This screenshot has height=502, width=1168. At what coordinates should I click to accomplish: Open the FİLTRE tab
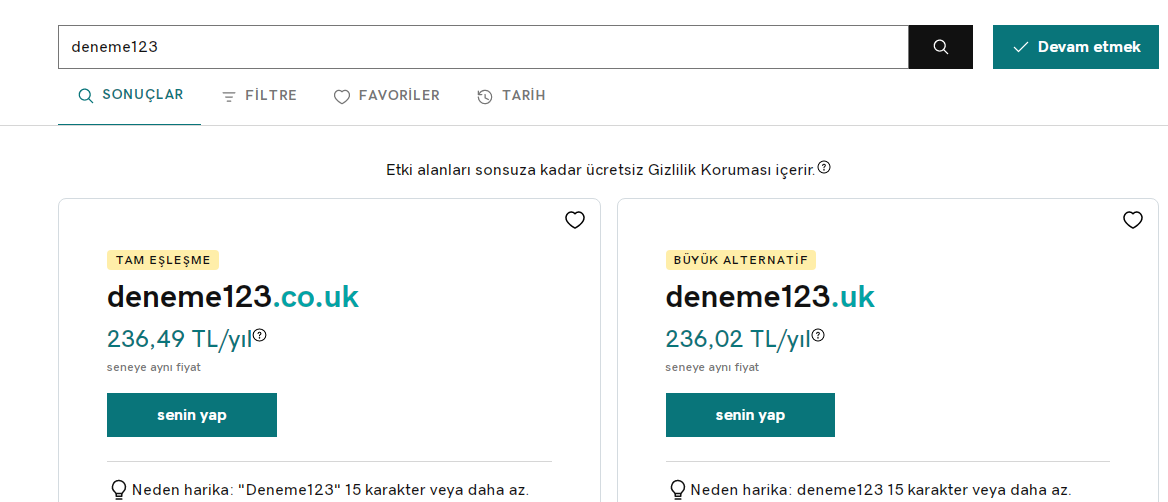259,96
